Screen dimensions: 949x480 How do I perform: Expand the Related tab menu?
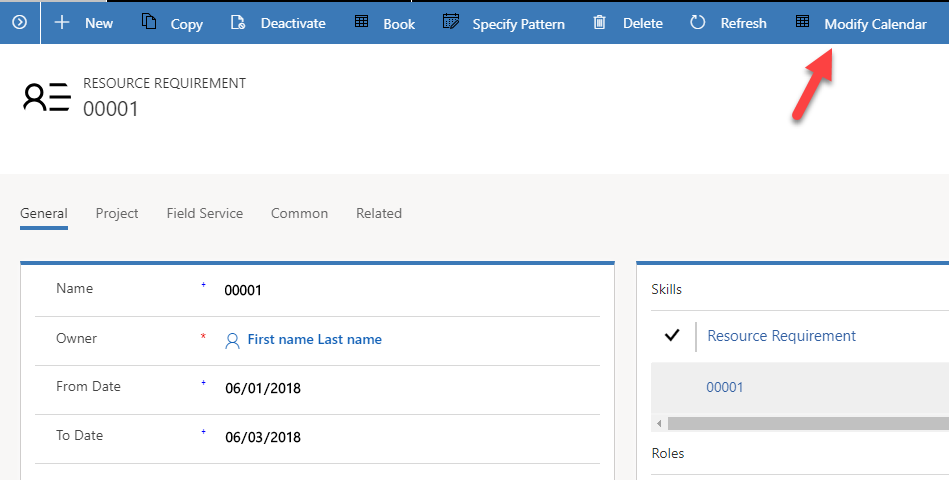[378, 213]
